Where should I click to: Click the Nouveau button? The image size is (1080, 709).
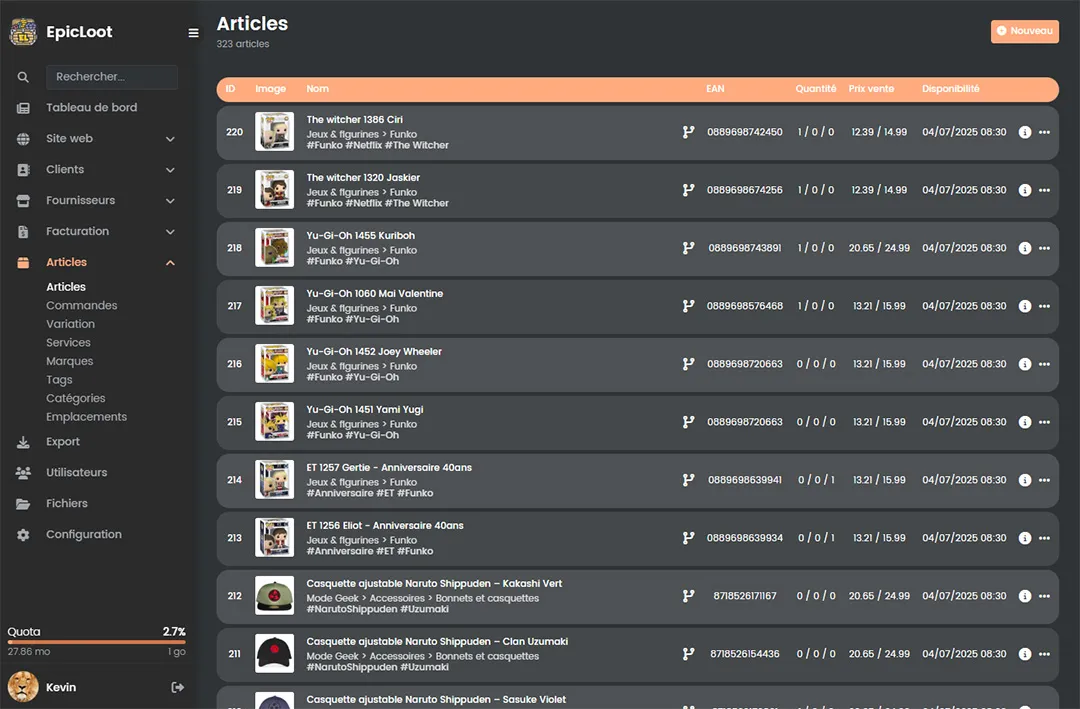[1024, 31]
